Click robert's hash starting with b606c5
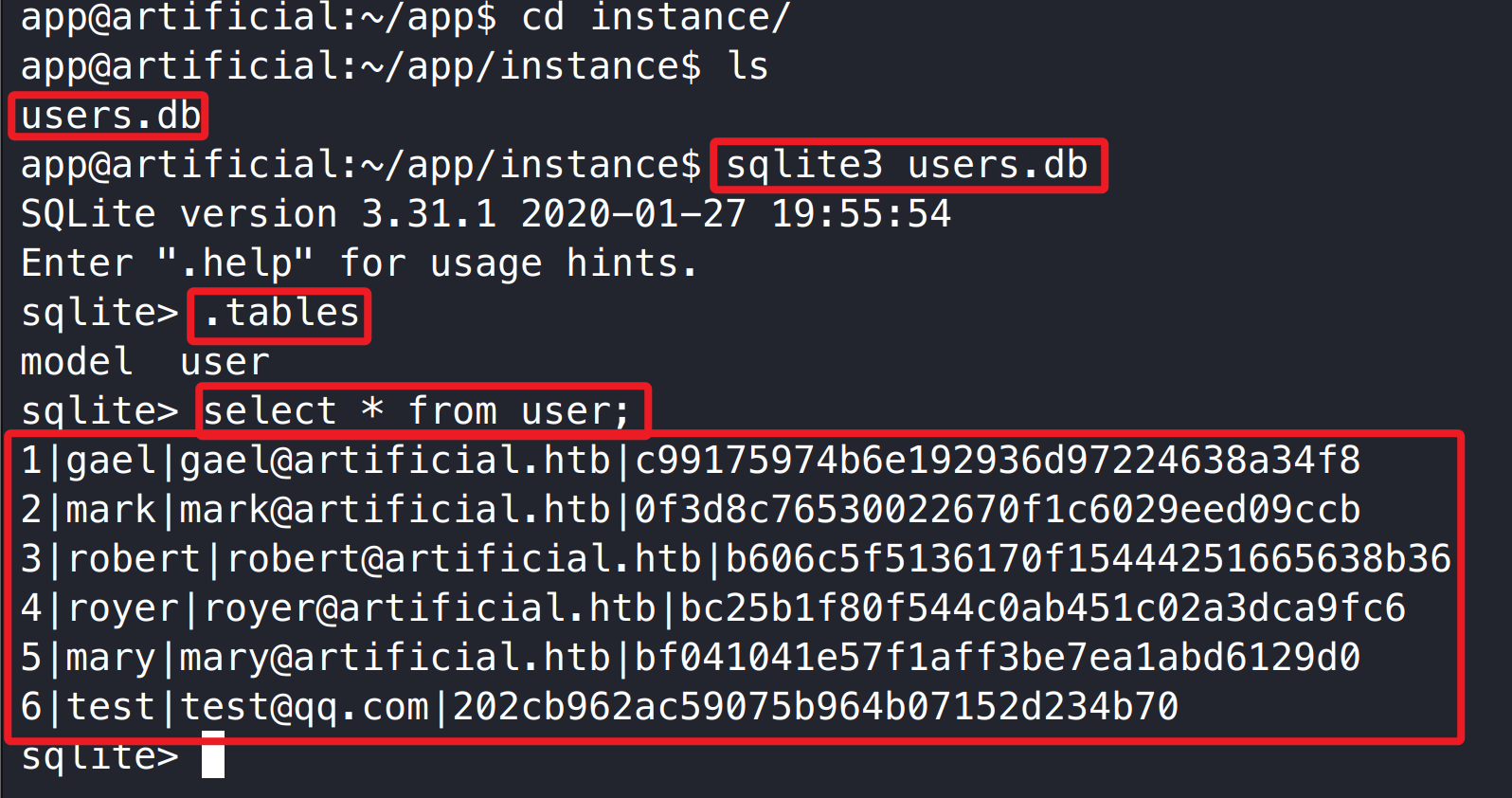 (x=1088, y=559)
